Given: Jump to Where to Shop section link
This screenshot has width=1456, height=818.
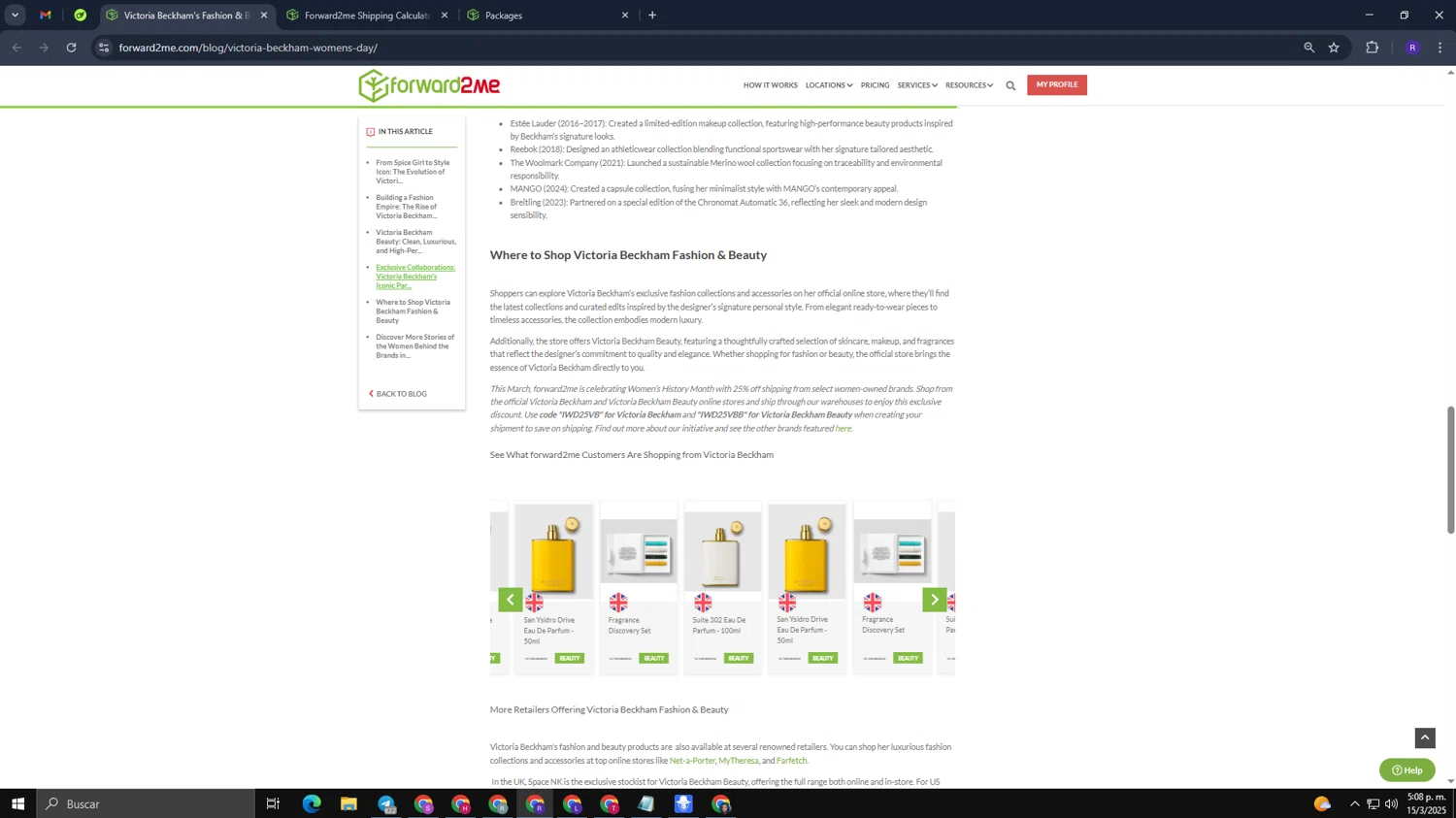Looking at the screenshot, I should click(413, 311).
